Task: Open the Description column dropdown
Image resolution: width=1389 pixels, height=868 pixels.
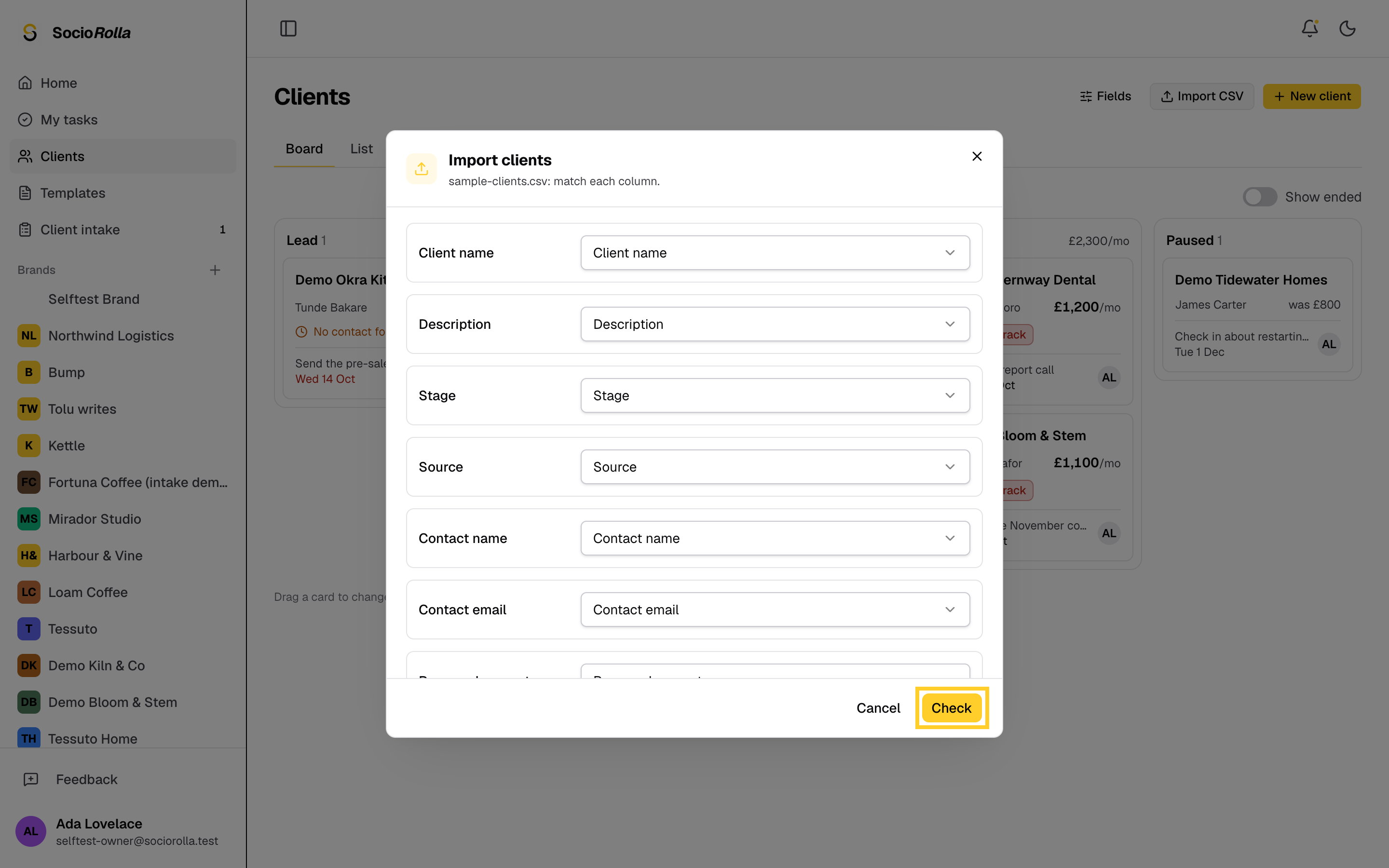Action: click(x=775, y=324)
